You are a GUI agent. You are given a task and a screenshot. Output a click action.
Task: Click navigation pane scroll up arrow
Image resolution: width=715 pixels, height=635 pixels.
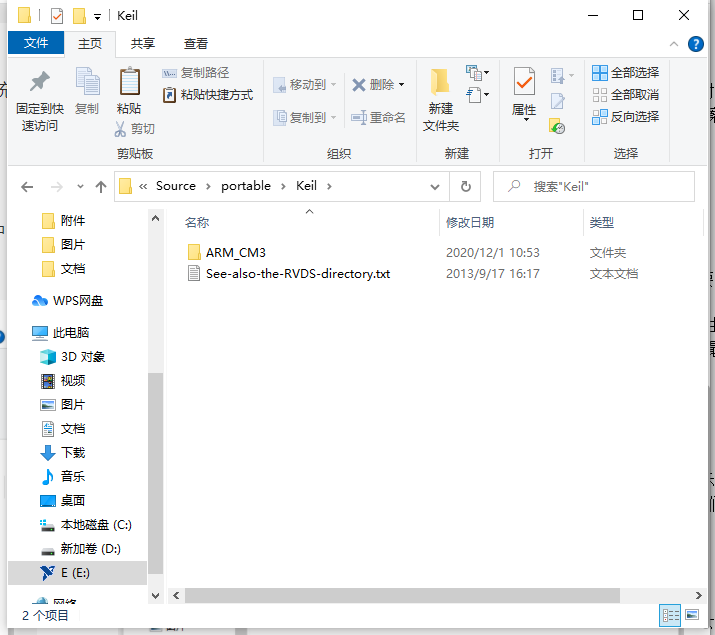coord(155,219)
